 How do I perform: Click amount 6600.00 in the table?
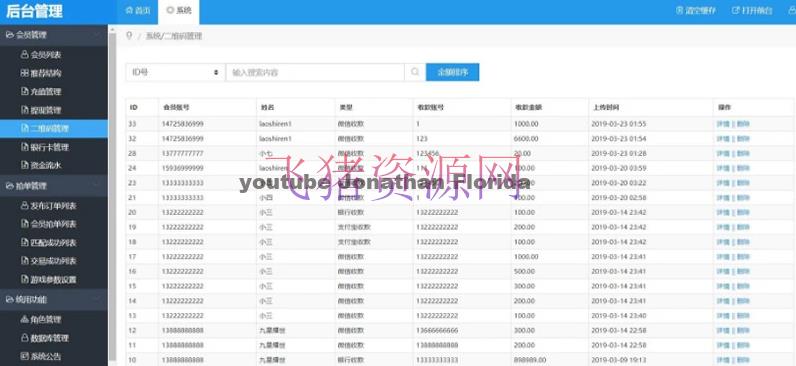click(526, 139)
